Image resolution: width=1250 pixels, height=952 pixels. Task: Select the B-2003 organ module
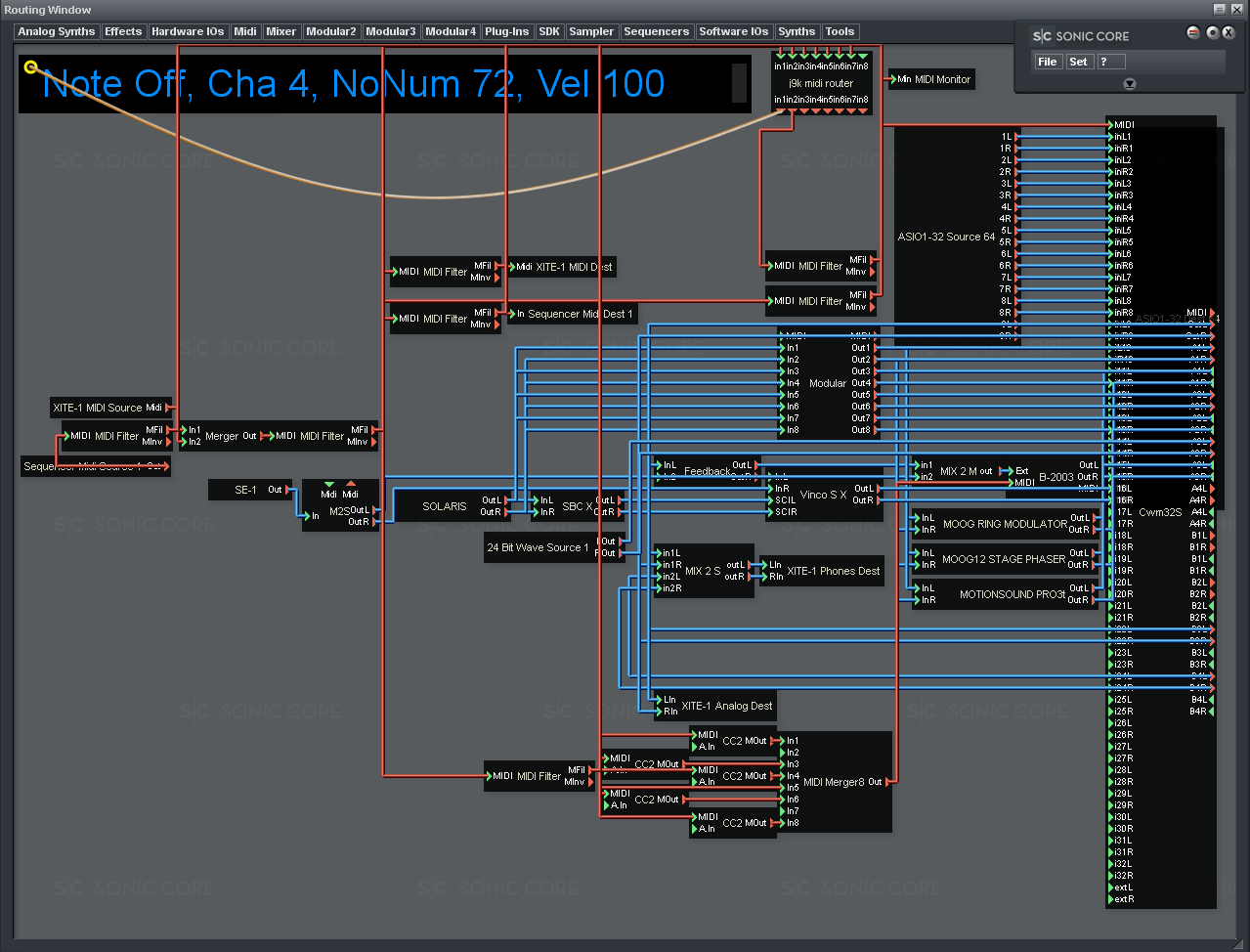click(1056, 477)
